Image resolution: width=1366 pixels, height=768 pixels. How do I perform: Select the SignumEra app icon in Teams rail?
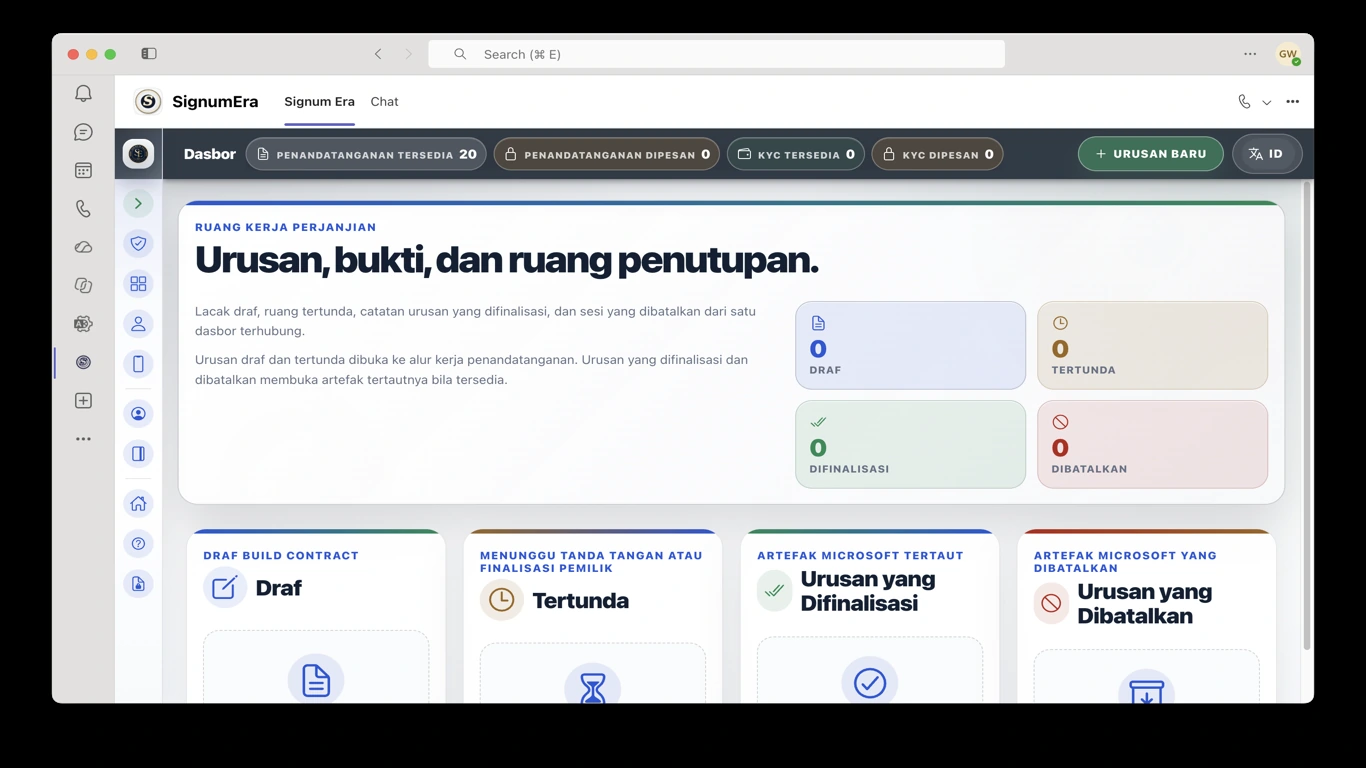click(83, 362)
